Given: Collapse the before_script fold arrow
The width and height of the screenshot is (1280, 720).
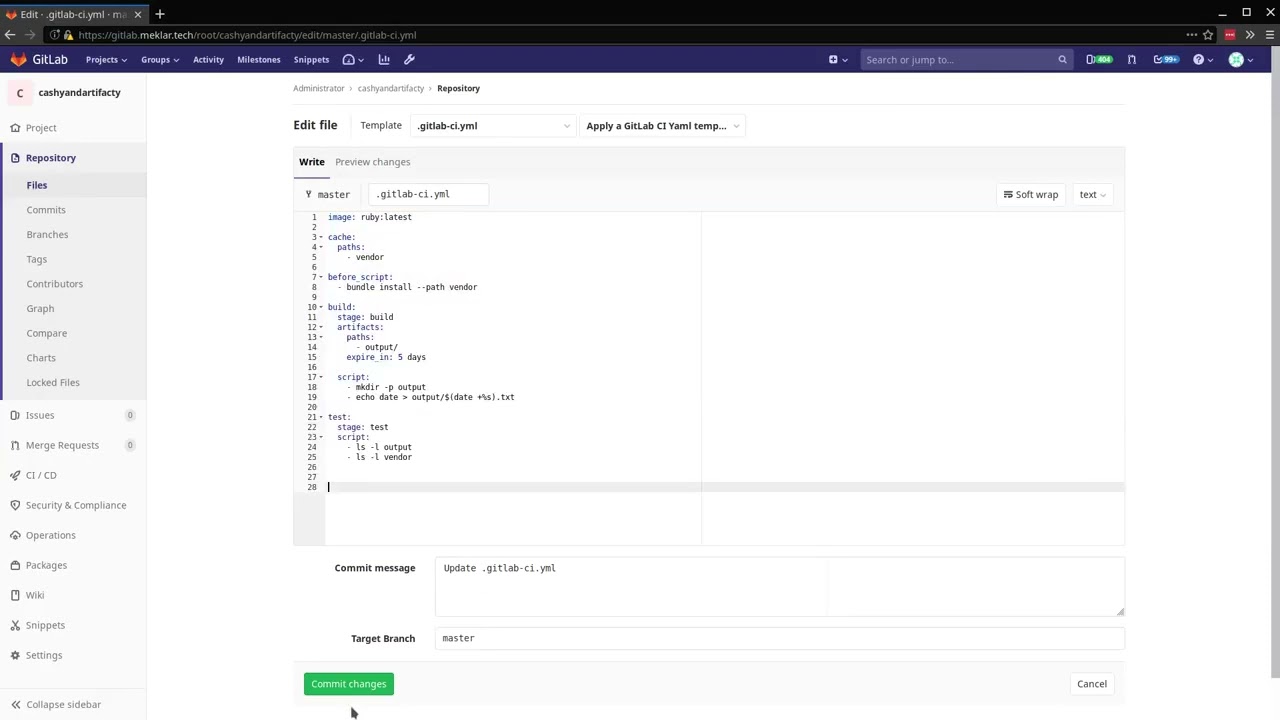Looking at the screenshot, I should pyautogui.click(x=321, y=277).
